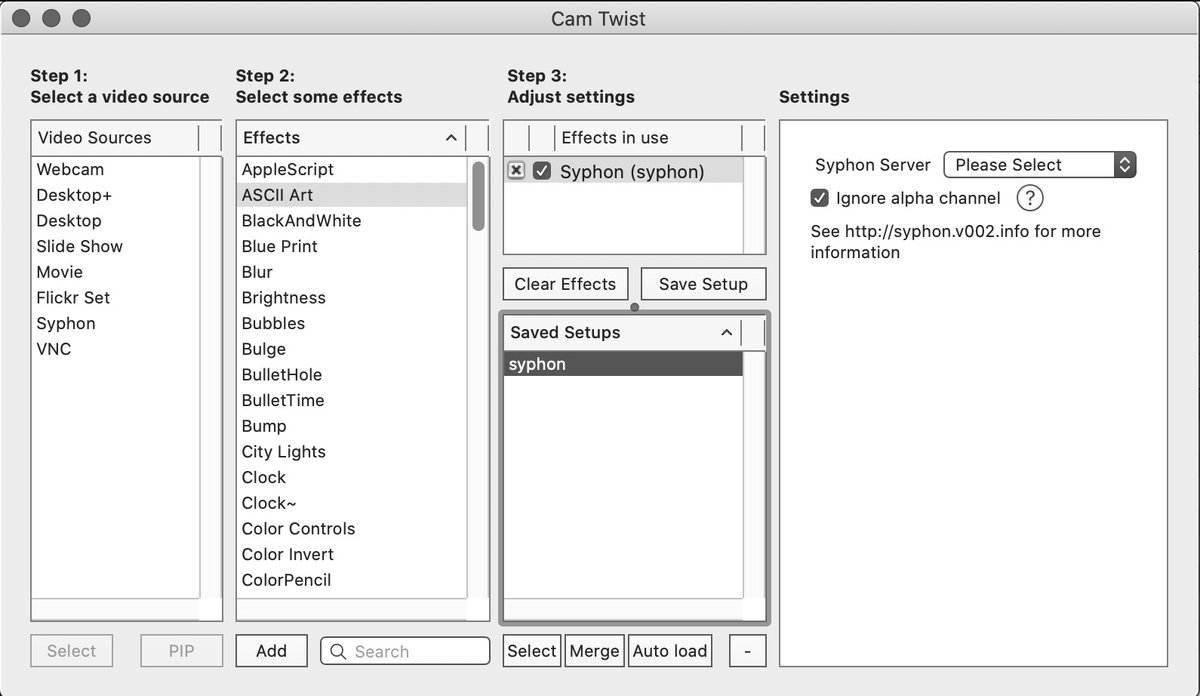The image size is (1200, 696).
Task: Click the Effects in use column header
Action: pos(648,138)
